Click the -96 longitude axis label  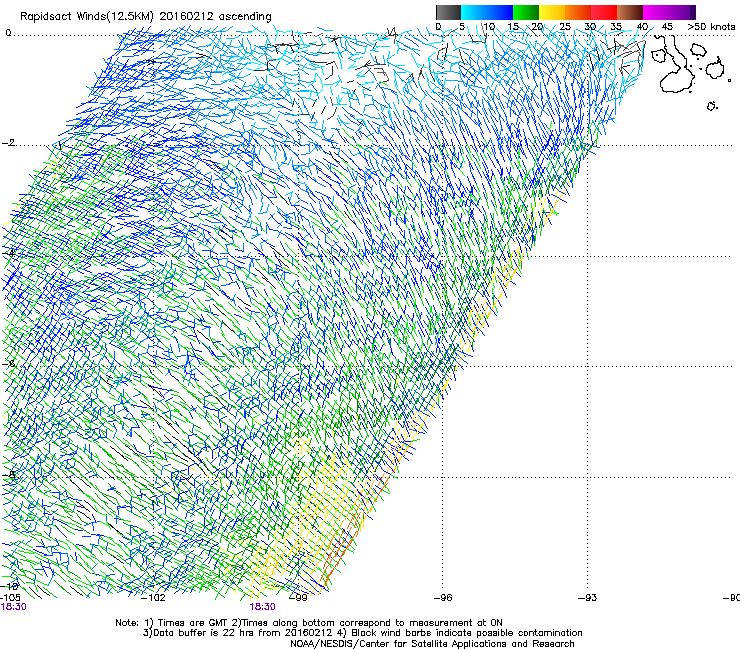[x=443, y=598]
